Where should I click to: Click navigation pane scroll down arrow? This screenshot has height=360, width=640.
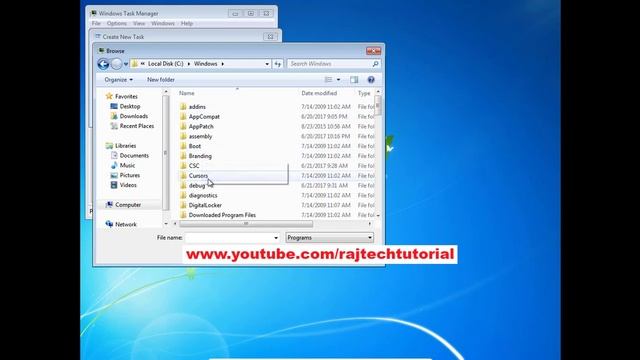tap(166, 224)
